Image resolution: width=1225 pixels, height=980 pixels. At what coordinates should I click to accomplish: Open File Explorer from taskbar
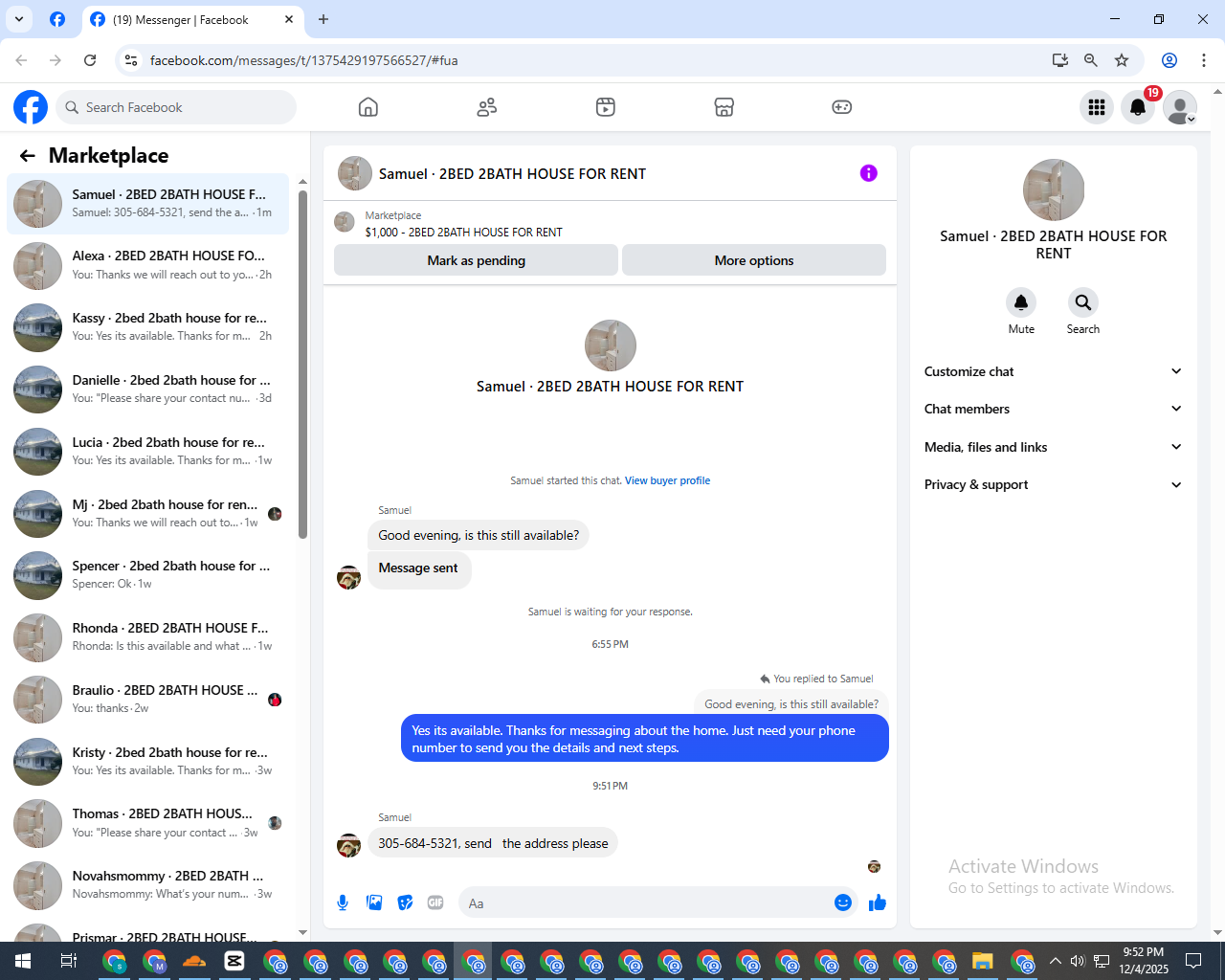point(983,961)
